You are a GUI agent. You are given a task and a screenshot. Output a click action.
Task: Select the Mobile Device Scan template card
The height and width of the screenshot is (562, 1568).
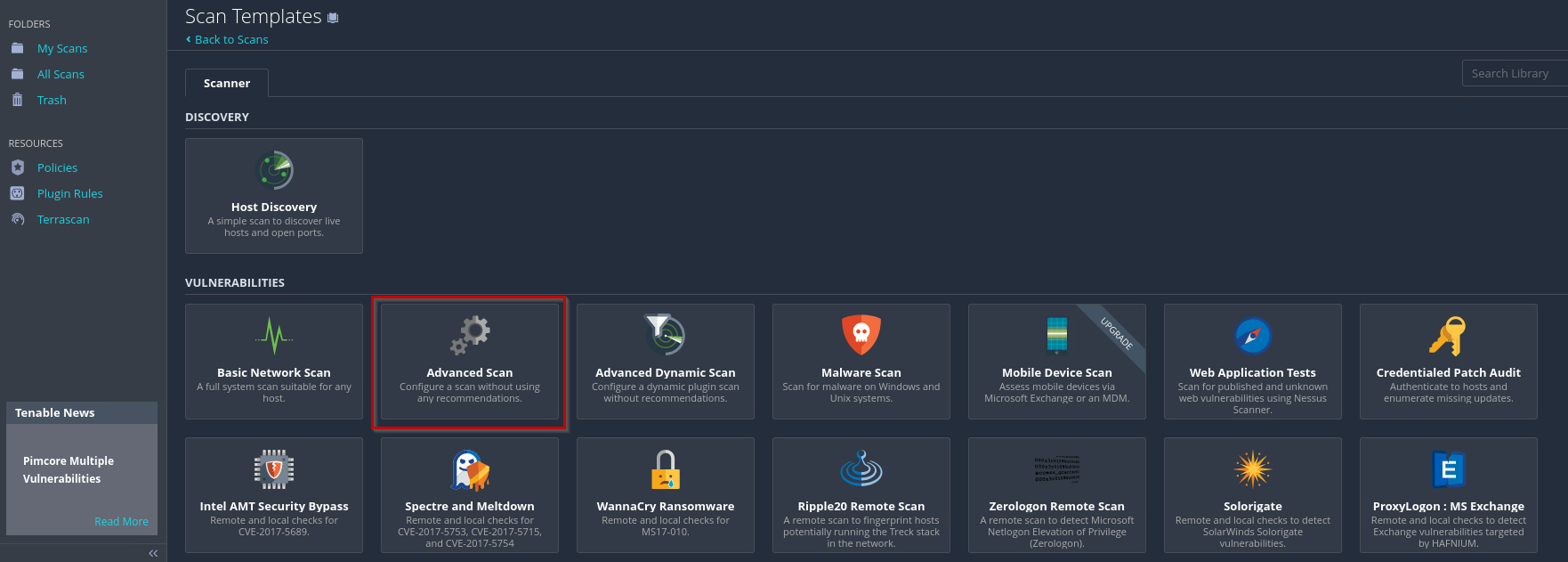1056,362
